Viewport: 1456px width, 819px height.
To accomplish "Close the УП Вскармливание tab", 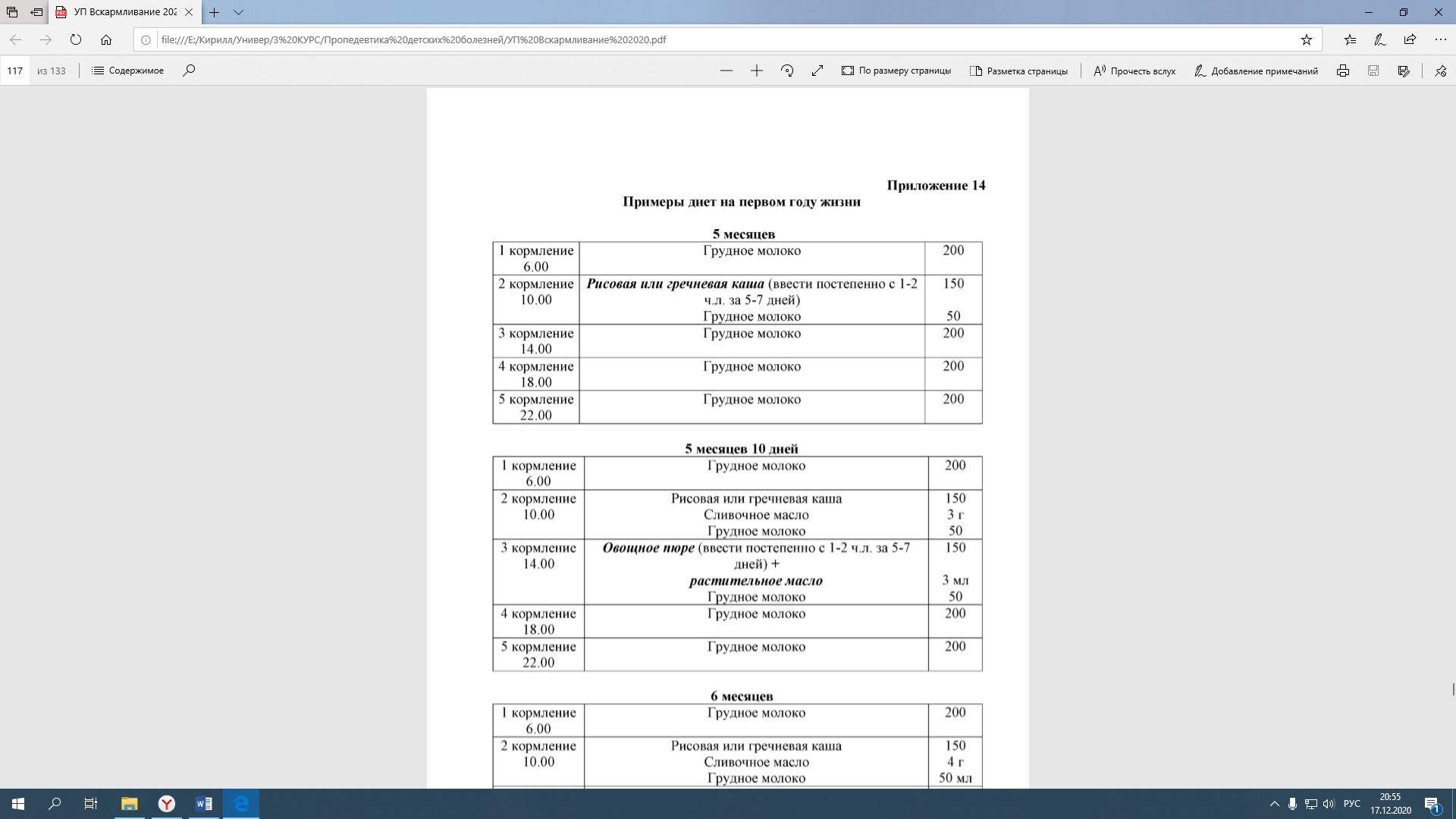I will 189,12.
